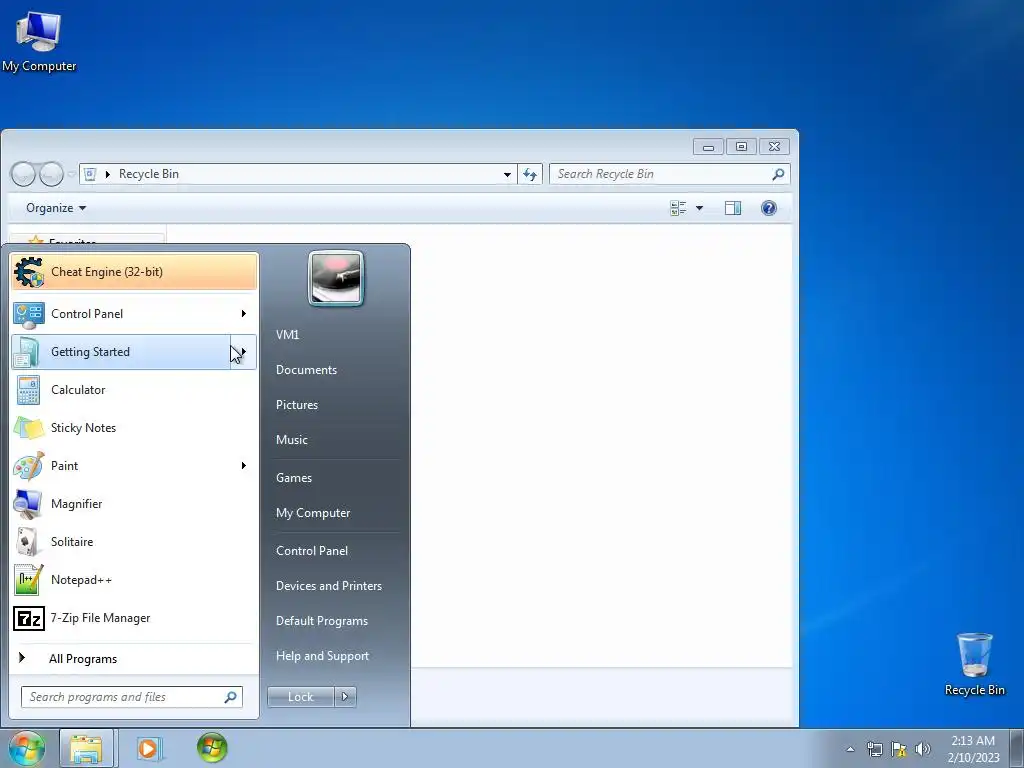Select My Computer desktop icon

pyautogui.click(x=39, y=40)
